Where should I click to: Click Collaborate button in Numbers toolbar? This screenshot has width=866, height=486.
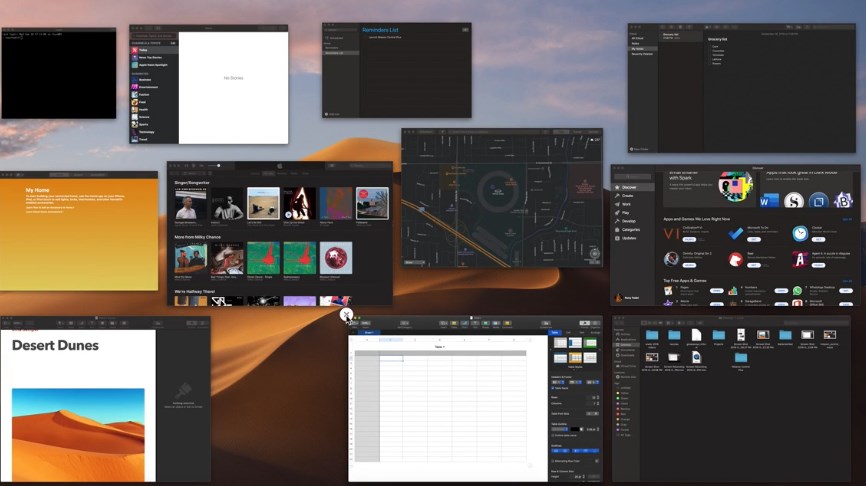point(546,323)
